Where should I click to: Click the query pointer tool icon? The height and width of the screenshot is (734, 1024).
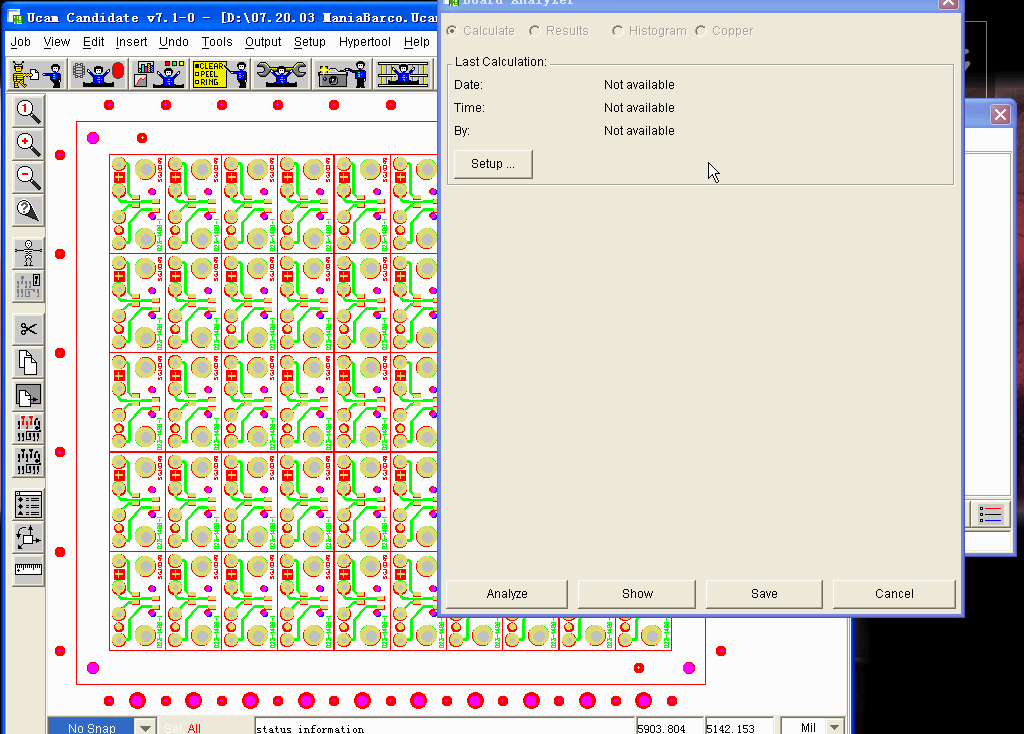click(x=28, y=211)
